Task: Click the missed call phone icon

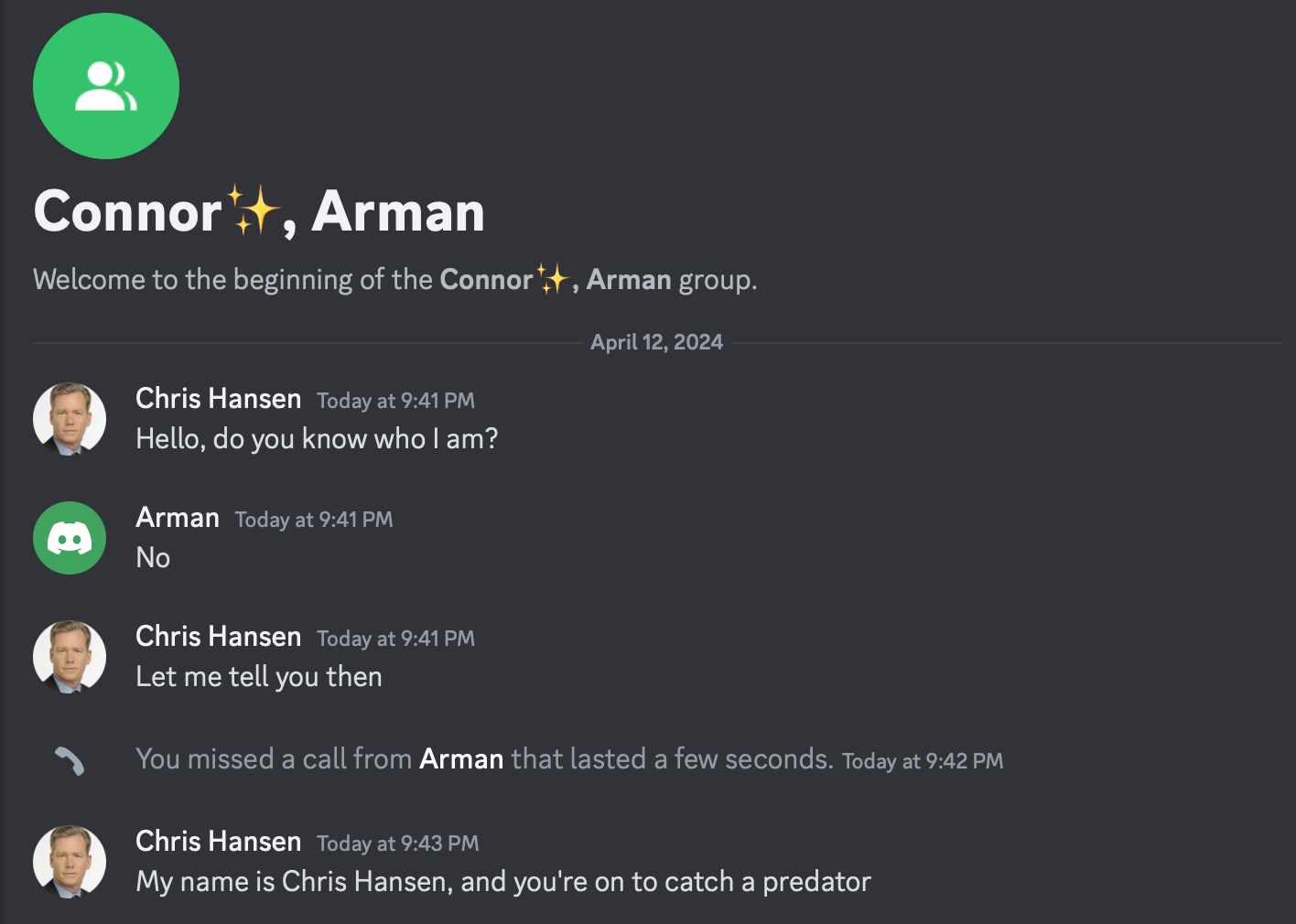Action: [70, 760]
